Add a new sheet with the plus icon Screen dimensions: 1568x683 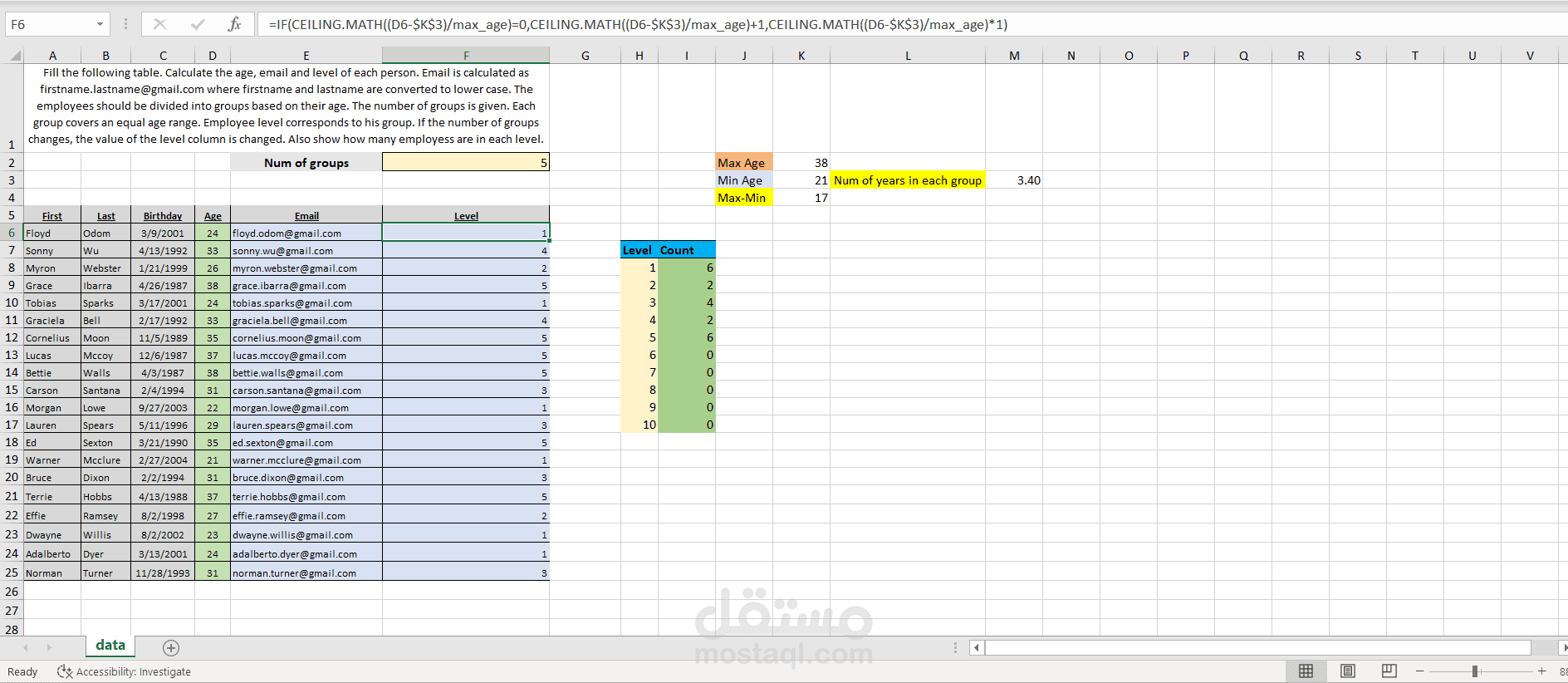171,647
